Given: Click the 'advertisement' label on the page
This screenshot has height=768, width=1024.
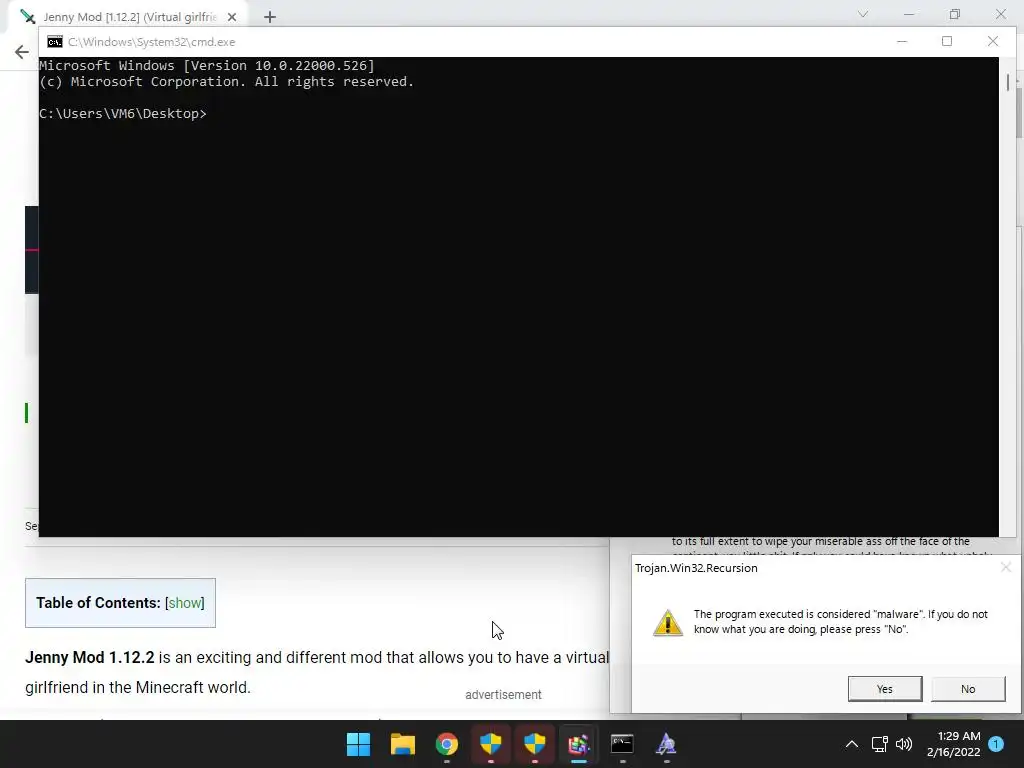Looking at the screenshot, I should tap(503, 695).
